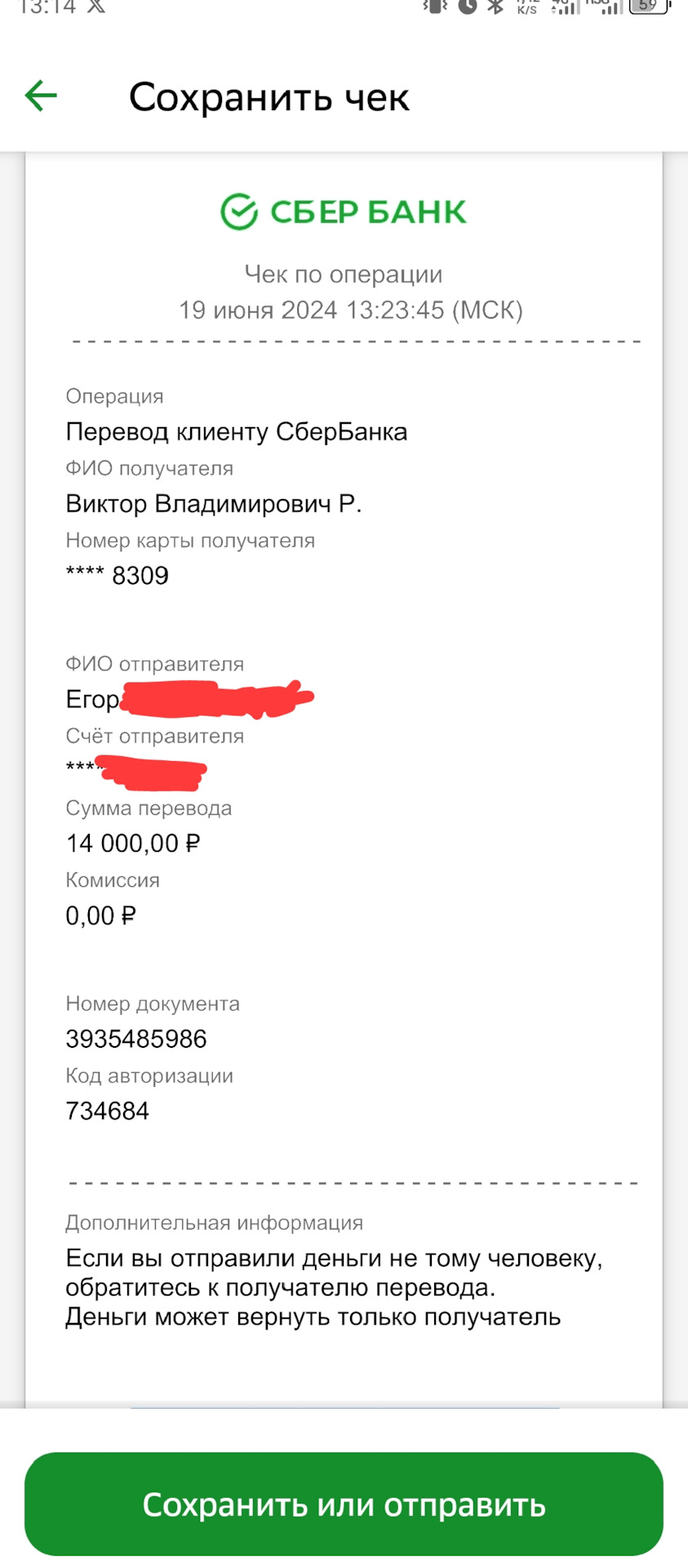Tap the battery indicator icon

(x=649, y=6)
